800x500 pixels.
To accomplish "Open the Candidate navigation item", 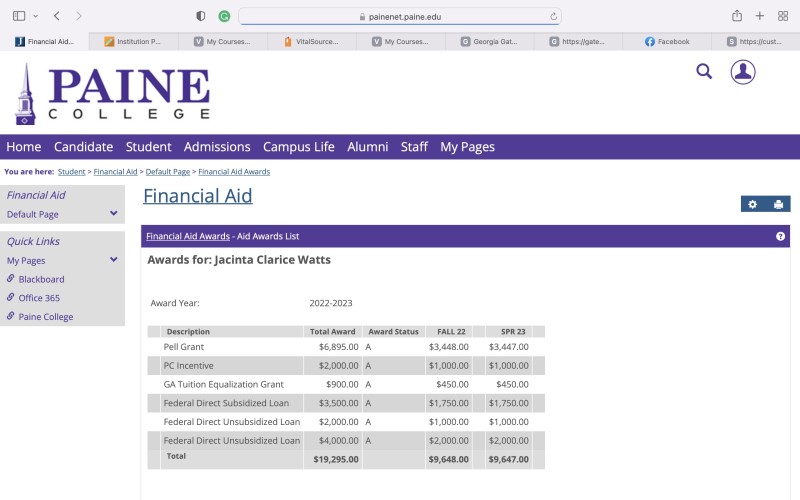I will 84,147.
